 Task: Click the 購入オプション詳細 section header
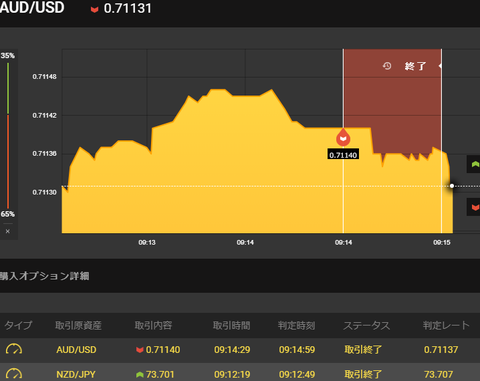click(x=45, y=276)
